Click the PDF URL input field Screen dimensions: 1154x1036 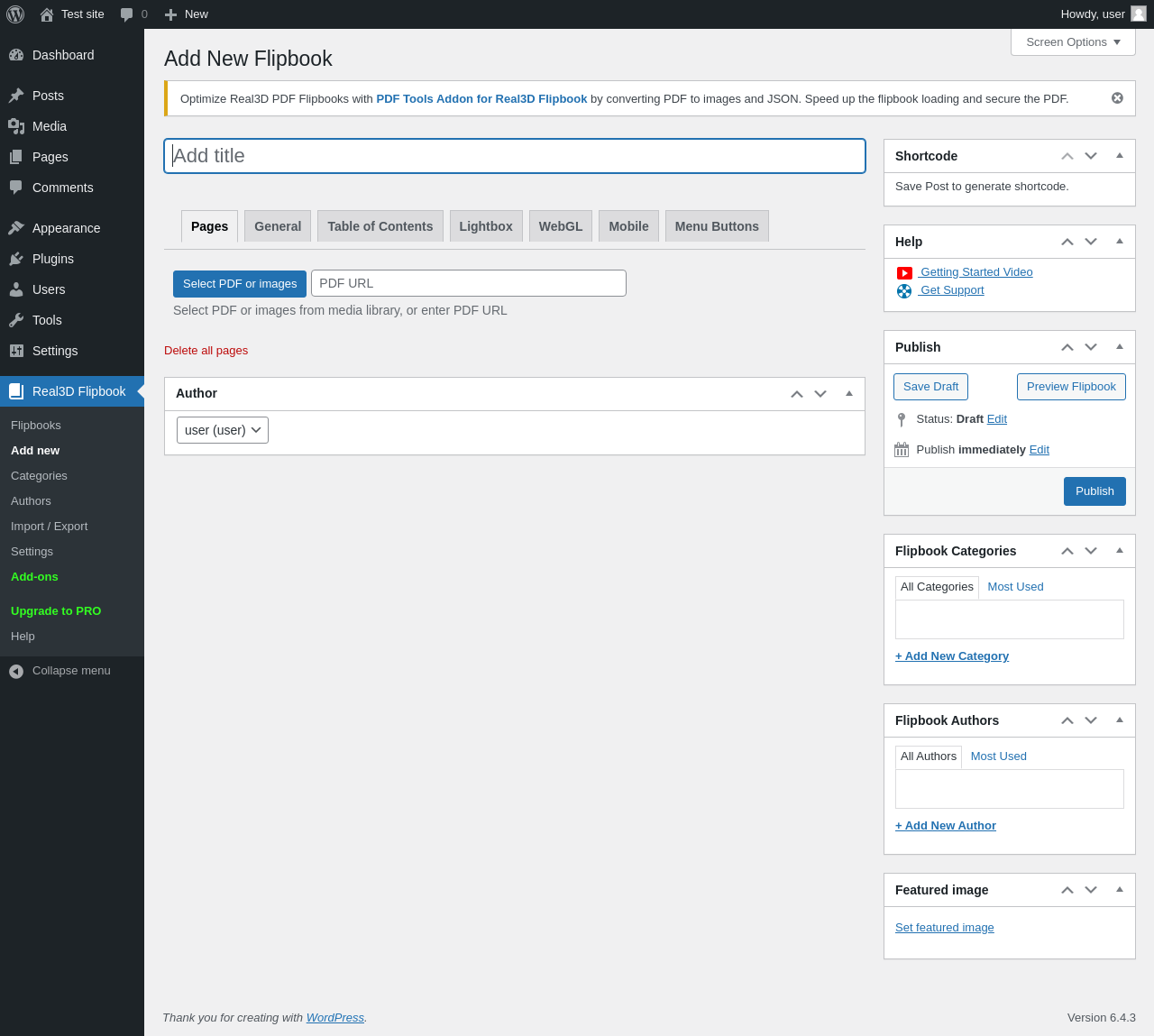point(469,283)
